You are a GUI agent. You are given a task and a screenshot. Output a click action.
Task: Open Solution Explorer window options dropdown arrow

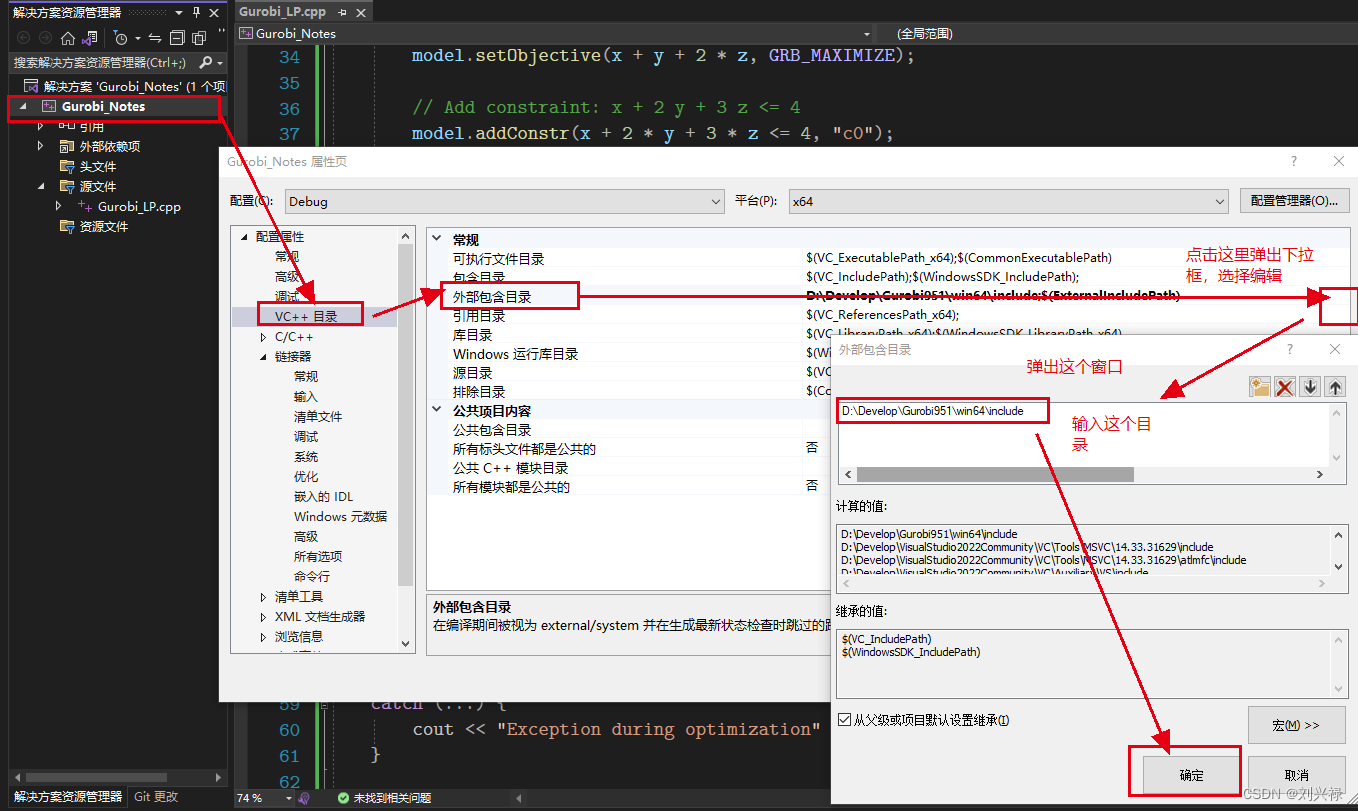(178, 12)
